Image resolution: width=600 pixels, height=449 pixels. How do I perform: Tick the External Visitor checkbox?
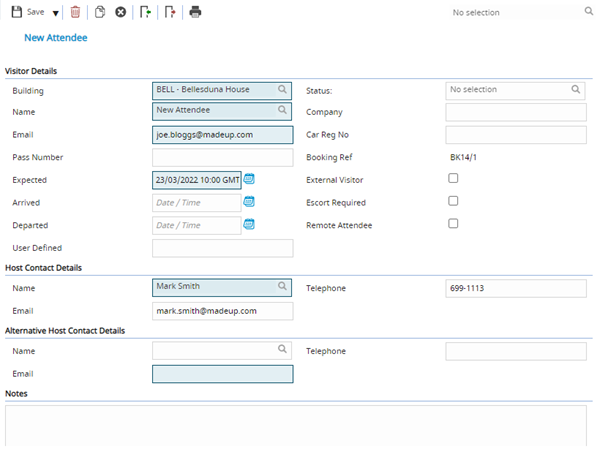(453, 178)
